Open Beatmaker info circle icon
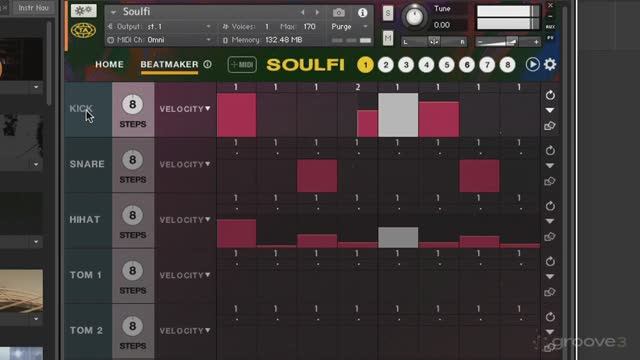 [x=207, y=64]
